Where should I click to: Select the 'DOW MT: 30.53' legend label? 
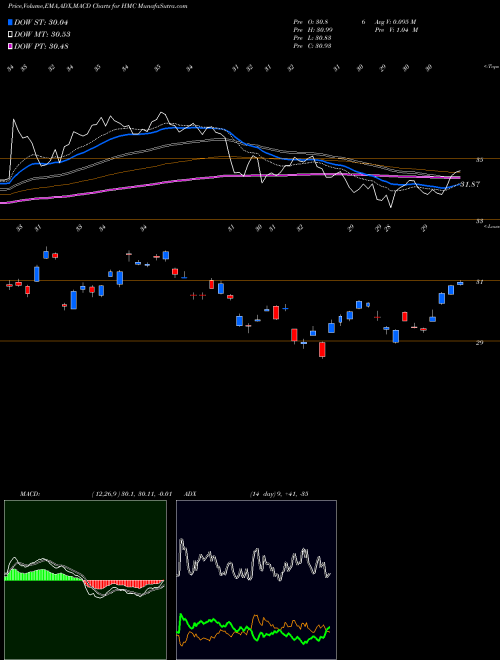tap(42, 35)
